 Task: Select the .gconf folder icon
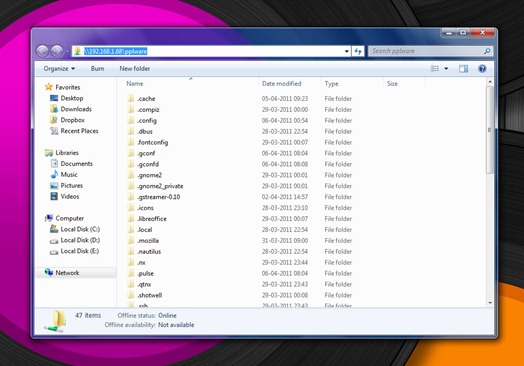pos(131,153)
